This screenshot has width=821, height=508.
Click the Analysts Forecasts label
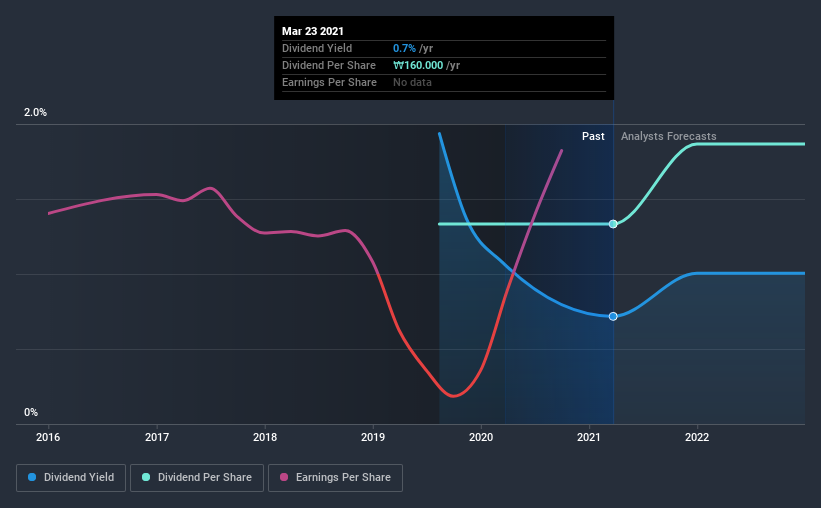(x=669, y=136)
